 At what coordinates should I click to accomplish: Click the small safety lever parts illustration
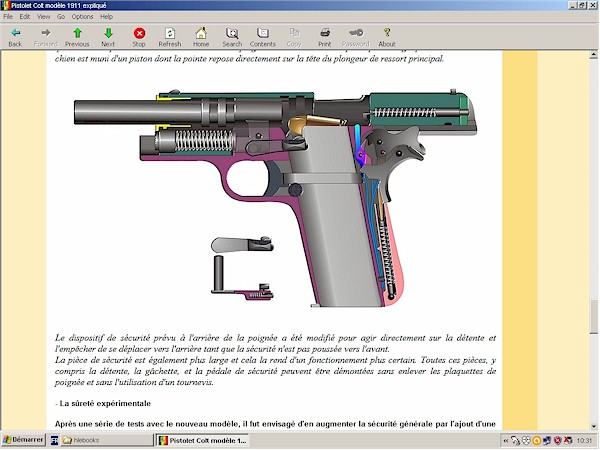coord(242,268)
